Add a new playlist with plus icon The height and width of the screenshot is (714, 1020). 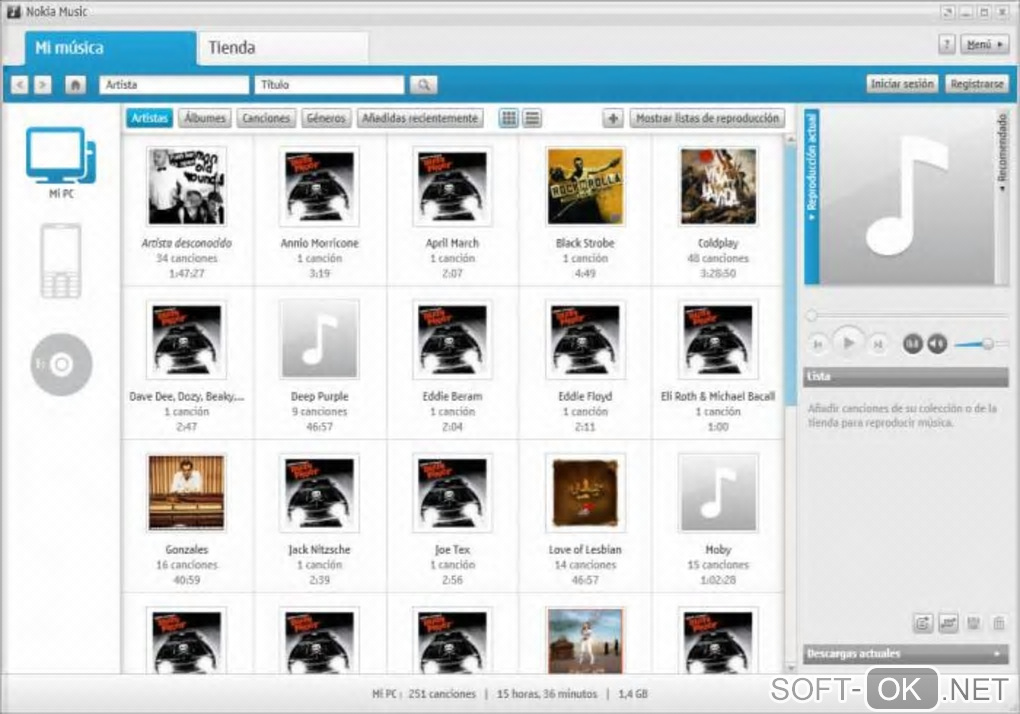(x=612, y=118)
